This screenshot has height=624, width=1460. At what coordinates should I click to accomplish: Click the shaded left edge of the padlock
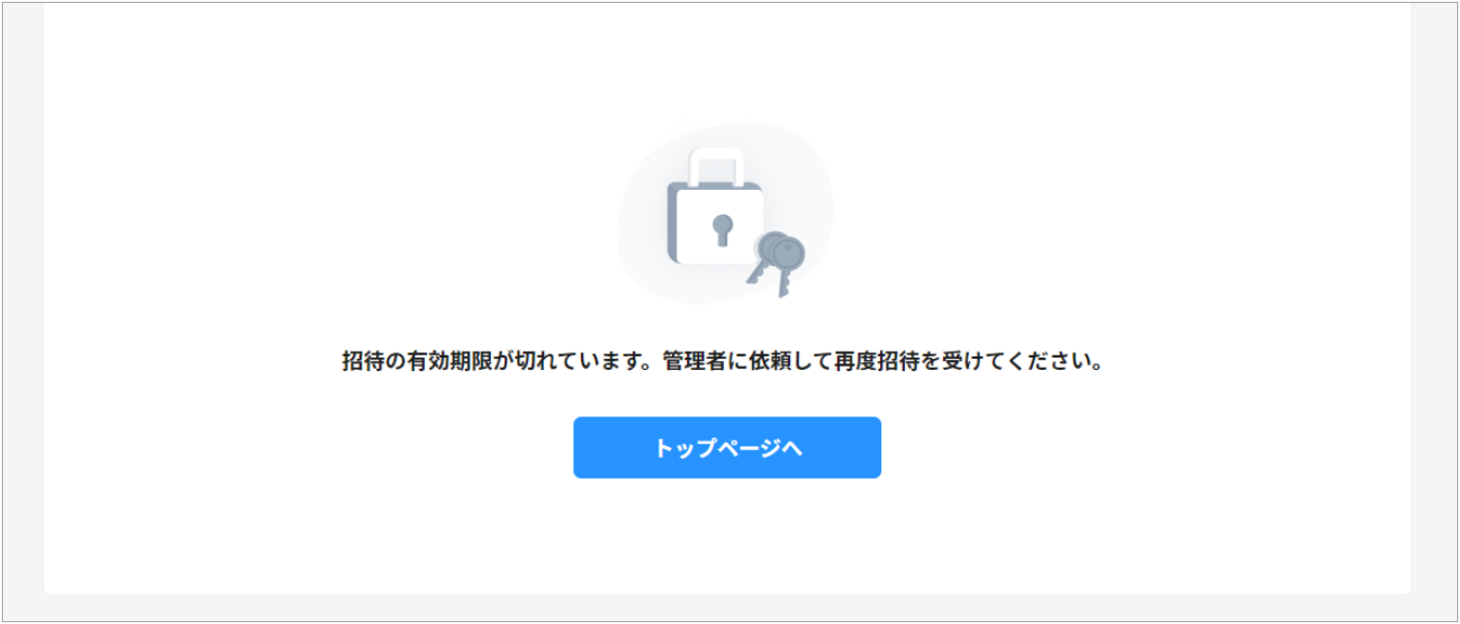[x=672, y=220]
